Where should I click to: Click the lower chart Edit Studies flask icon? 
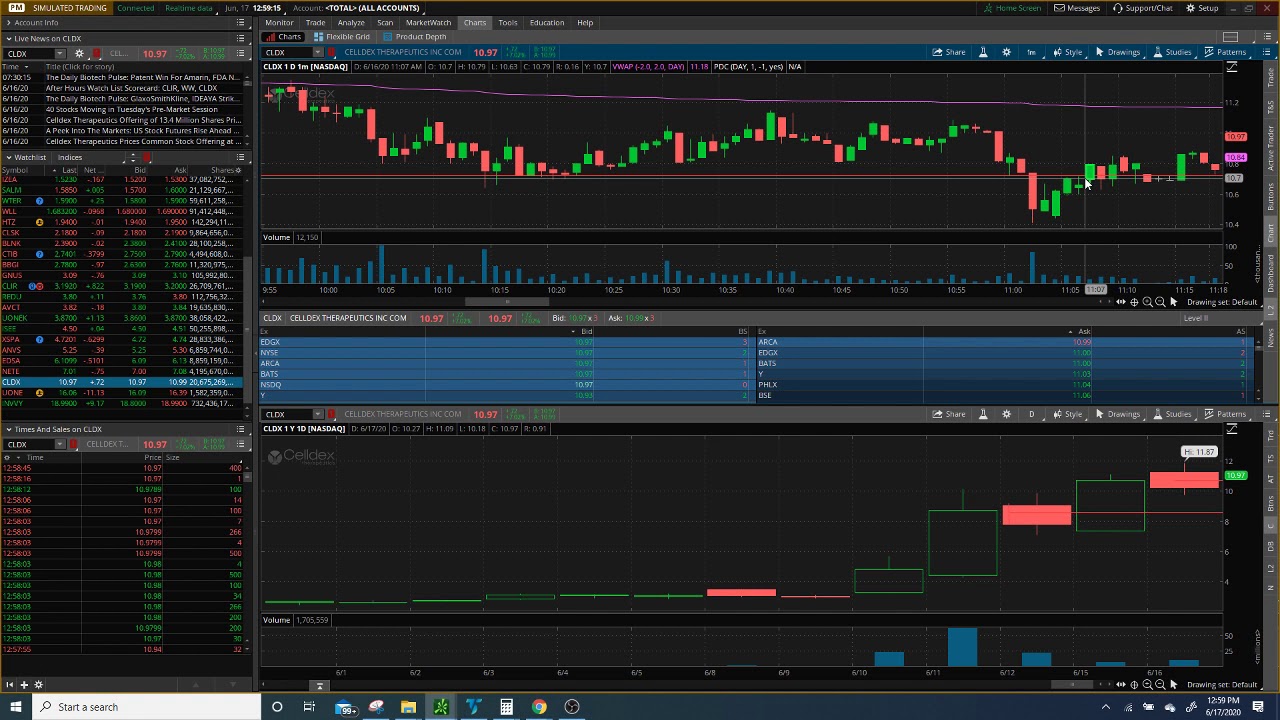pos(984,414)
